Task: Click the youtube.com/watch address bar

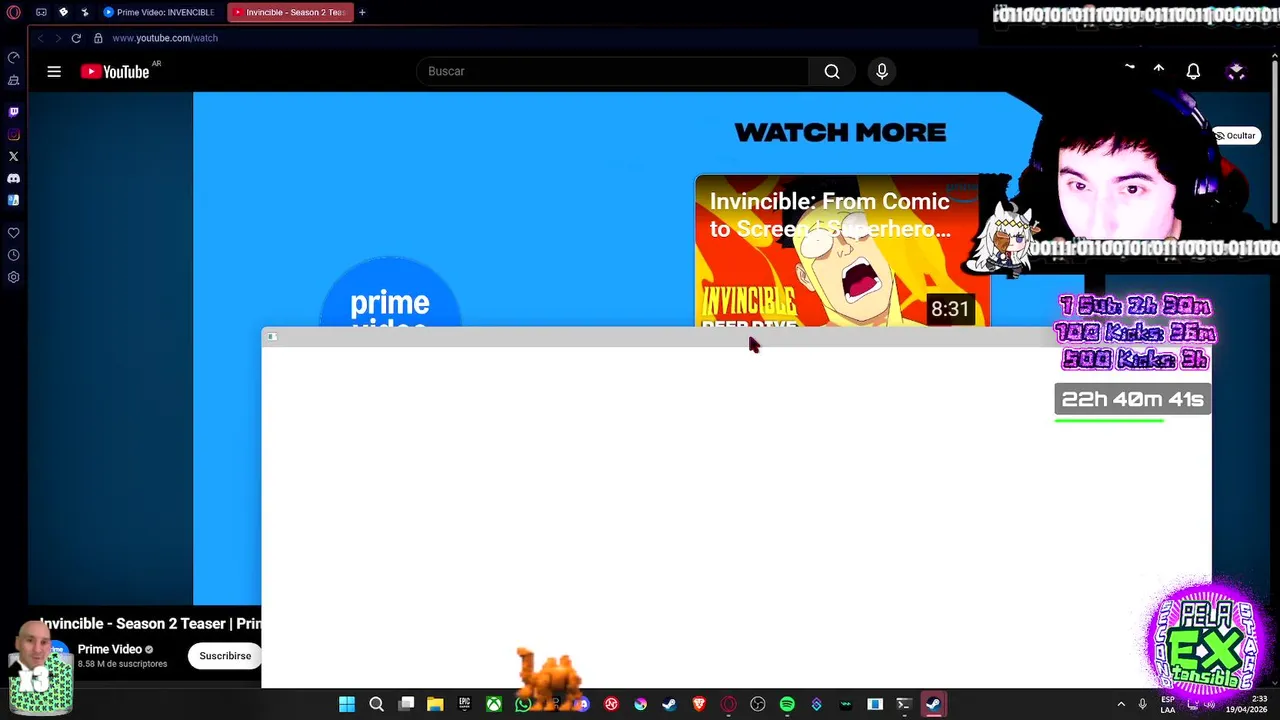Action: [x=165, y=38]
